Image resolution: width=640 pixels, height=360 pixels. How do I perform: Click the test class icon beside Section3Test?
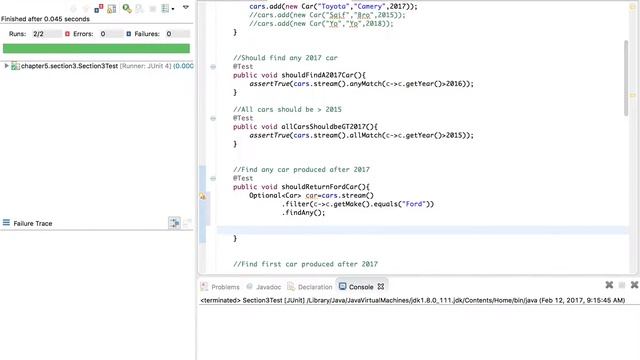click(15, 66)
